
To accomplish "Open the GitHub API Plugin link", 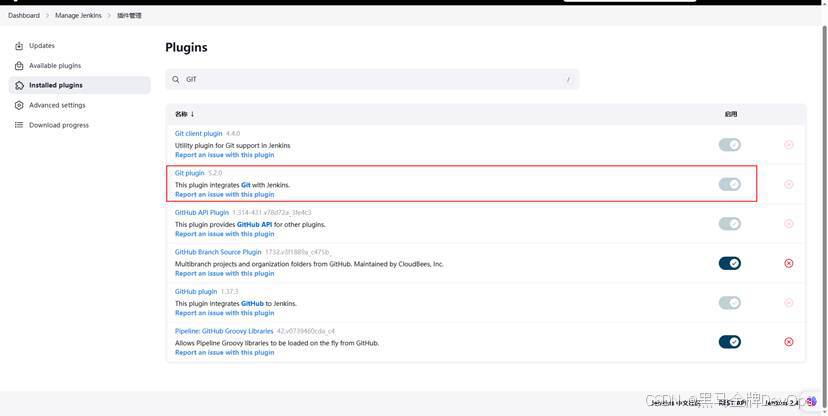I will pyautogui.click(x=202, y=212).
